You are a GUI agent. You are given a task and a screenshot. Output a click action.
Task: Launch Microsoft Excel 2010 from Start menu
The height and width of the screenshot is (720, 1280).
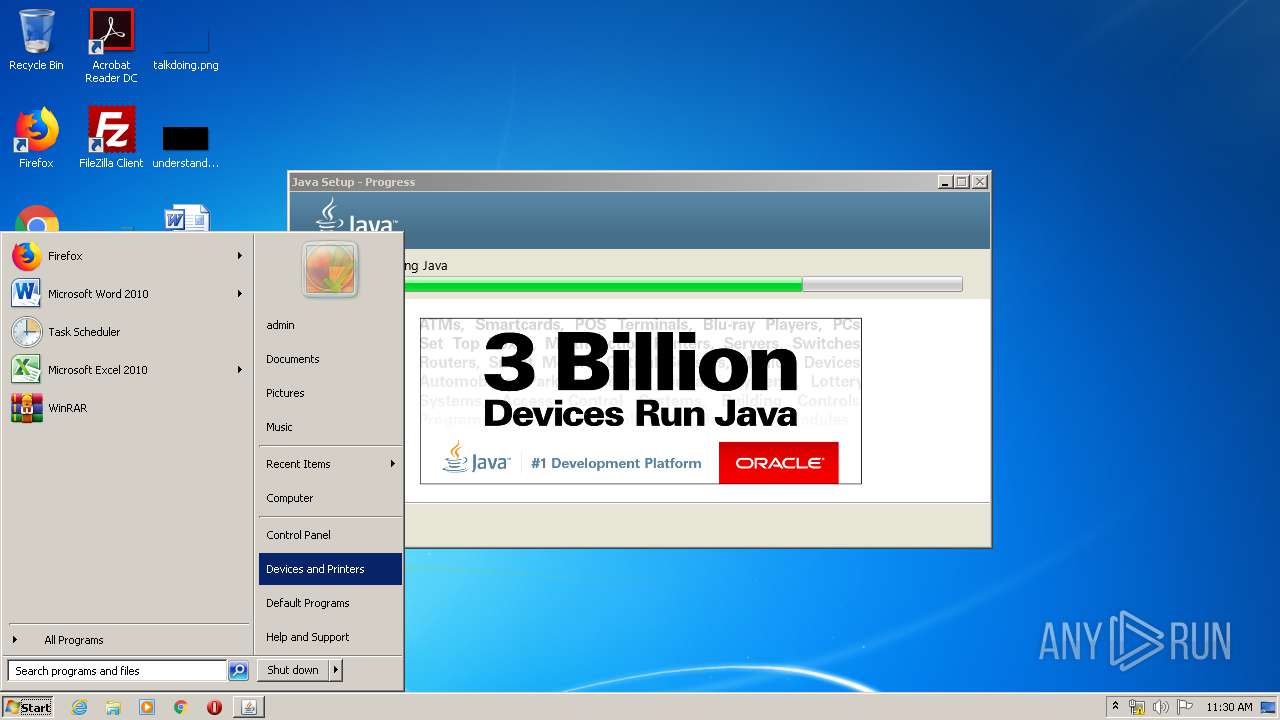pos(128,370)
